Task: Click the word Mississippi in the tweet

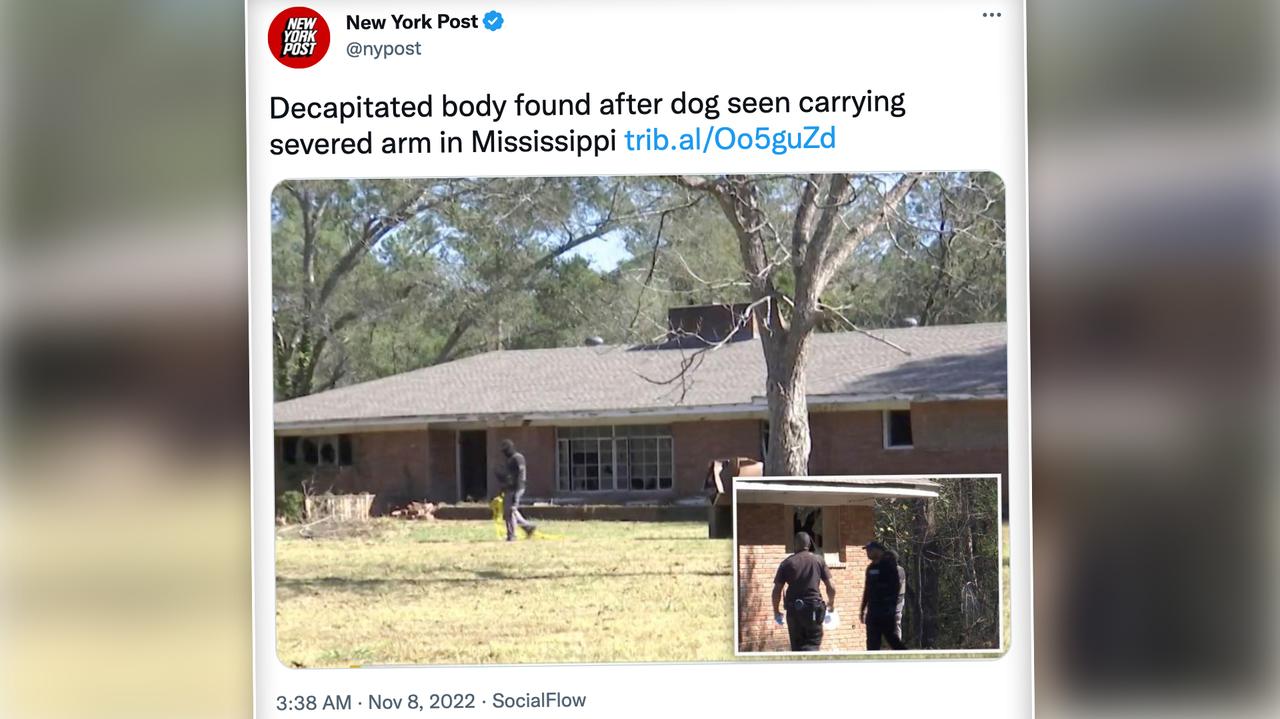Action: click(543, 141)
